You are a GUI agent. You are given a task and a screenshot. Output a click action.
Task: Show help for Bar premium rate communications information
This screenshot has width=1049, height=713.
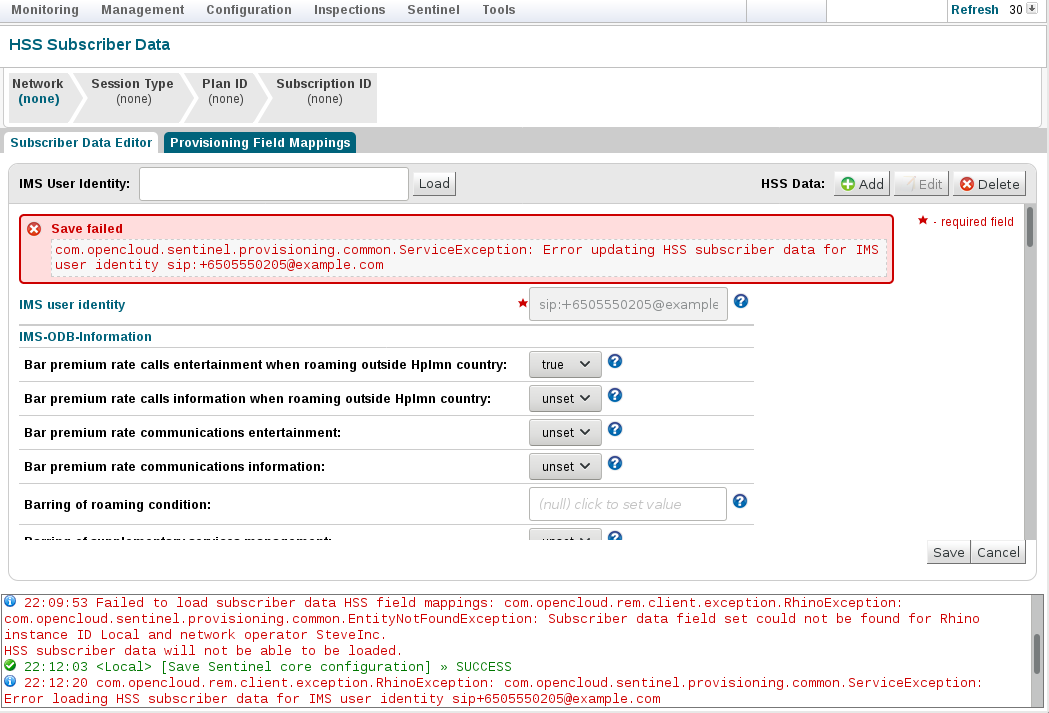click(x=615, y=464)
